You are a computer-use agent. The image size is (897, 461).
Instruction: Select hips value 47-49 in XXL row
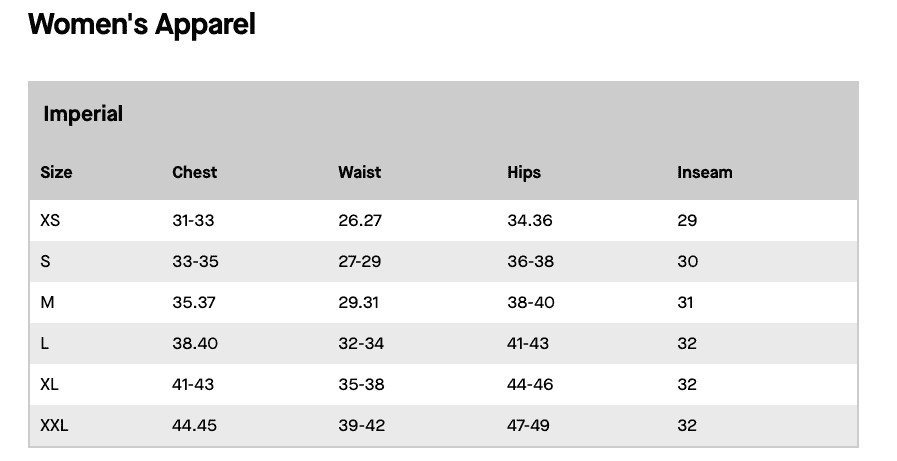coord(528,425)
